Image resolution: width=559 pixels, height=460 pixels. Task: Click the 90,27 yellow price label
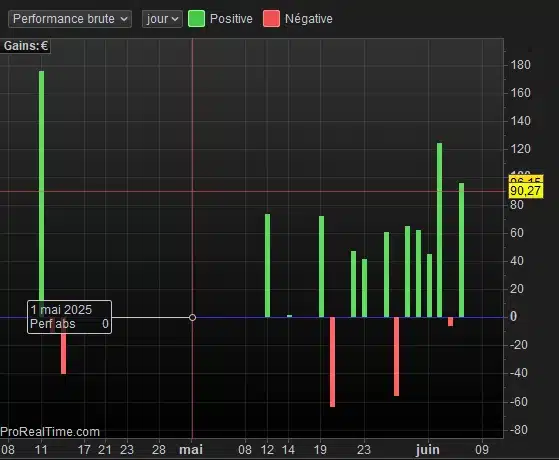526,191
